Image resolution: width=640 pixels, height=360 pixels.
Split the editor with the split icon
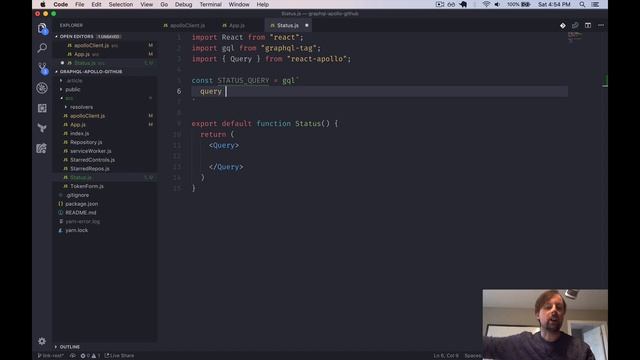point(588,25)
